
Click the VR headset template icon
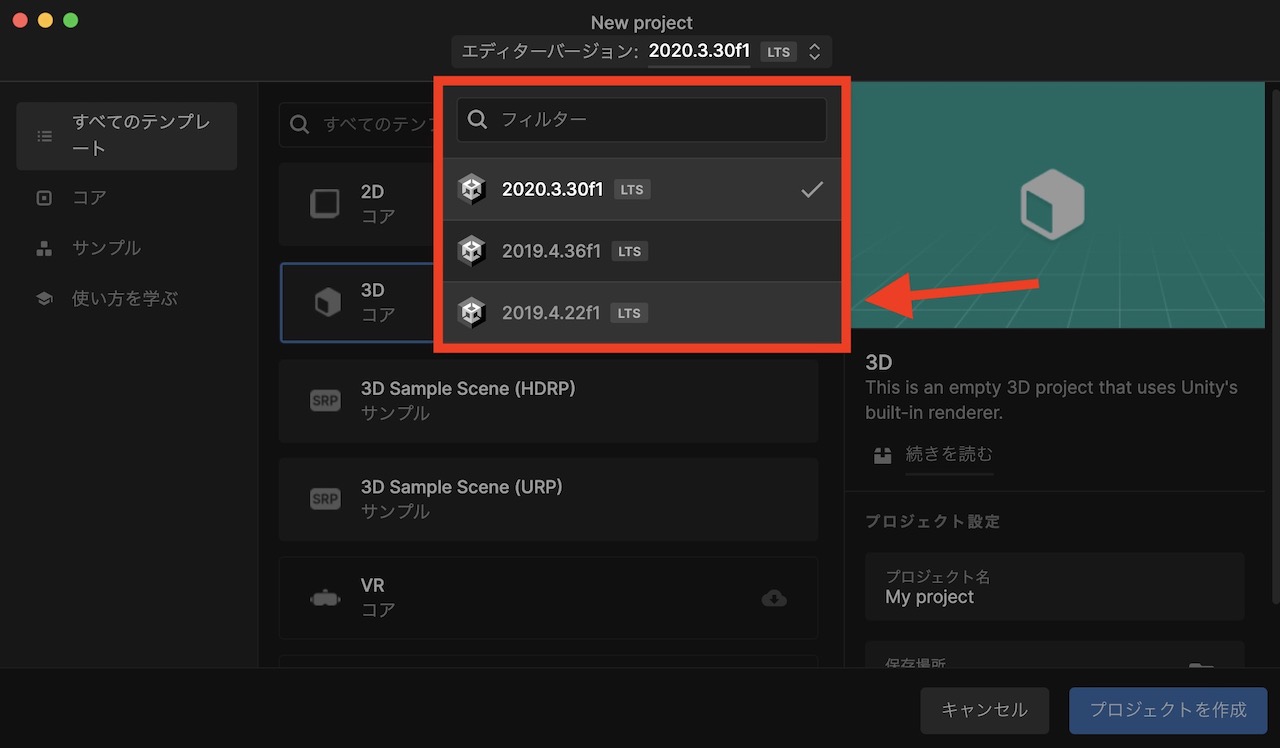pyautogui.click(x=325, y=597)
